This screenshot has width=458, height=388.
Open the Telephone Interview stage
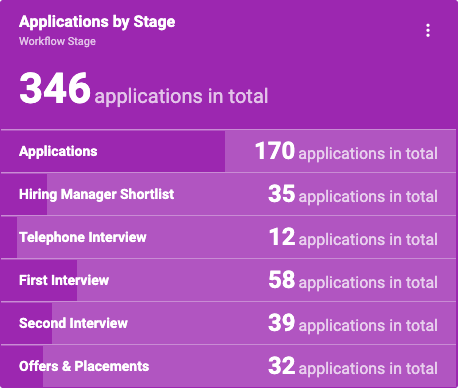click(228, 237)
